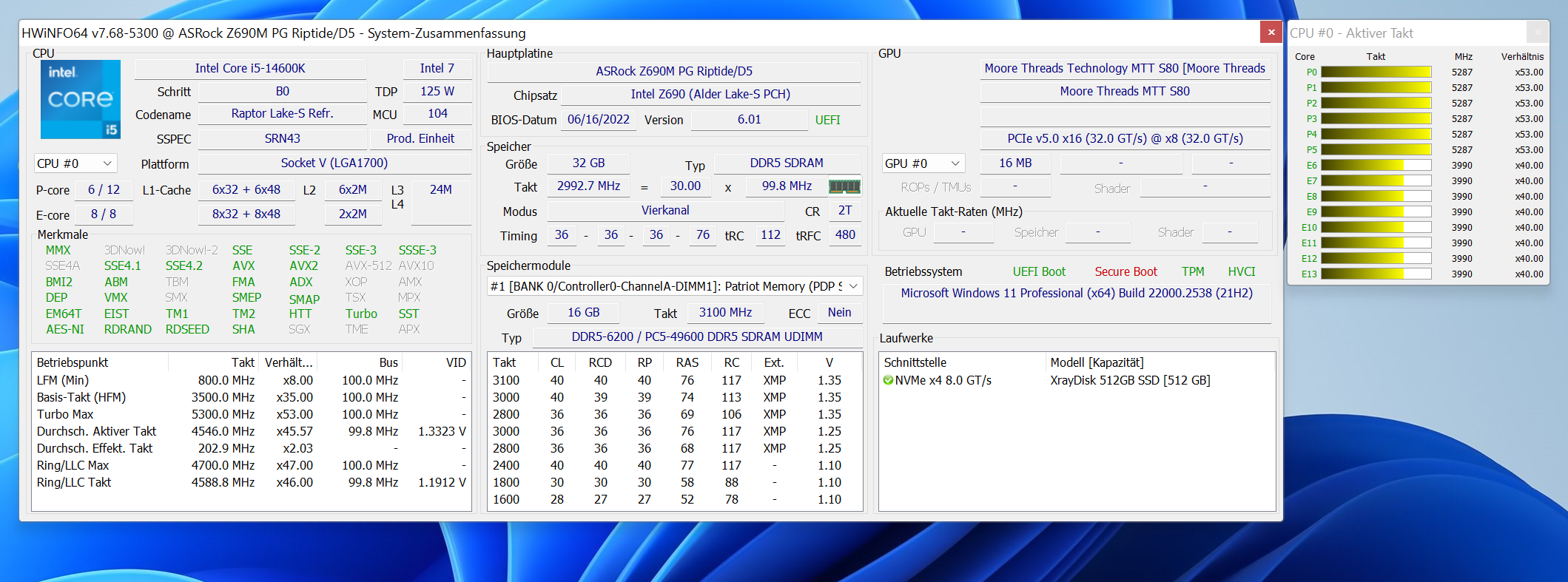
Task: Click the BIOS date 06/16/2022 field
Action: coord(598,120)
